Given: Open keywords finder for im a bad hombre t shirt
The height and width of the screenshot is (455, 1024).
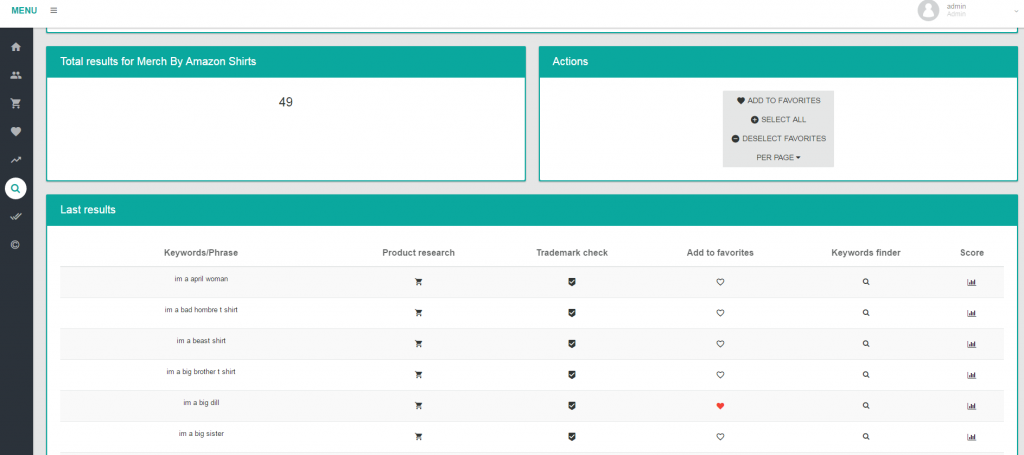Looking at the screenshot, I should pos(866,313).
